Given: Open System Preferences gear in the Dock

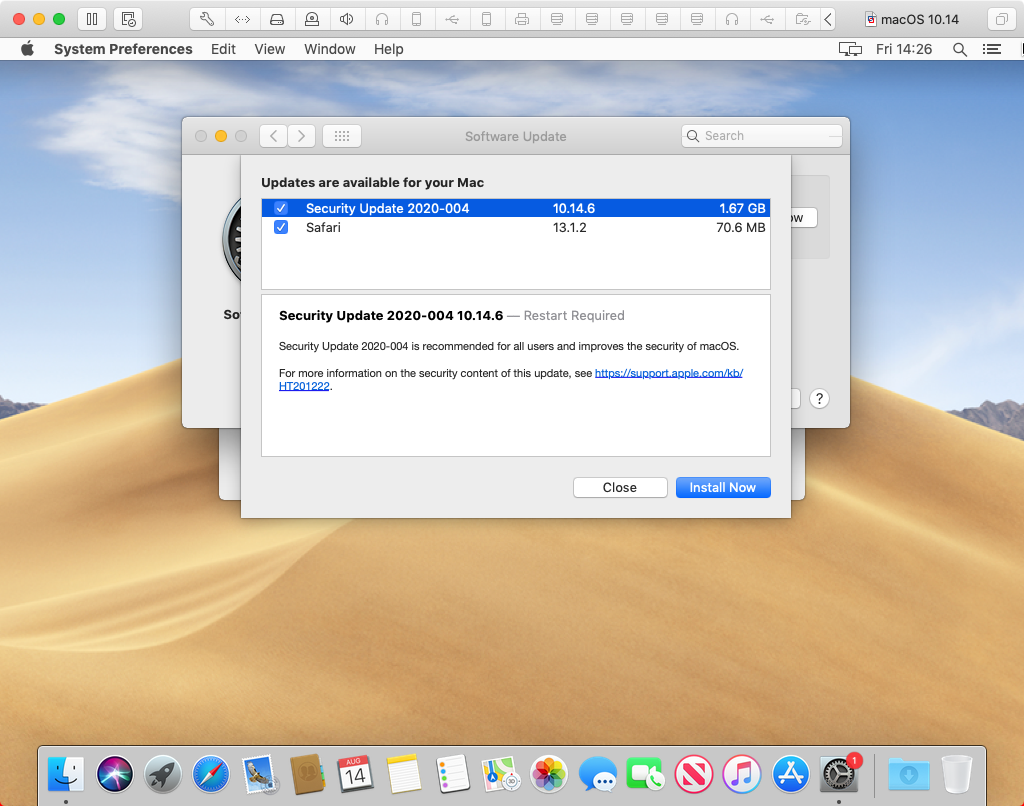Looking at the screenshot, I should pyautogui.click(x=837, y=774).
